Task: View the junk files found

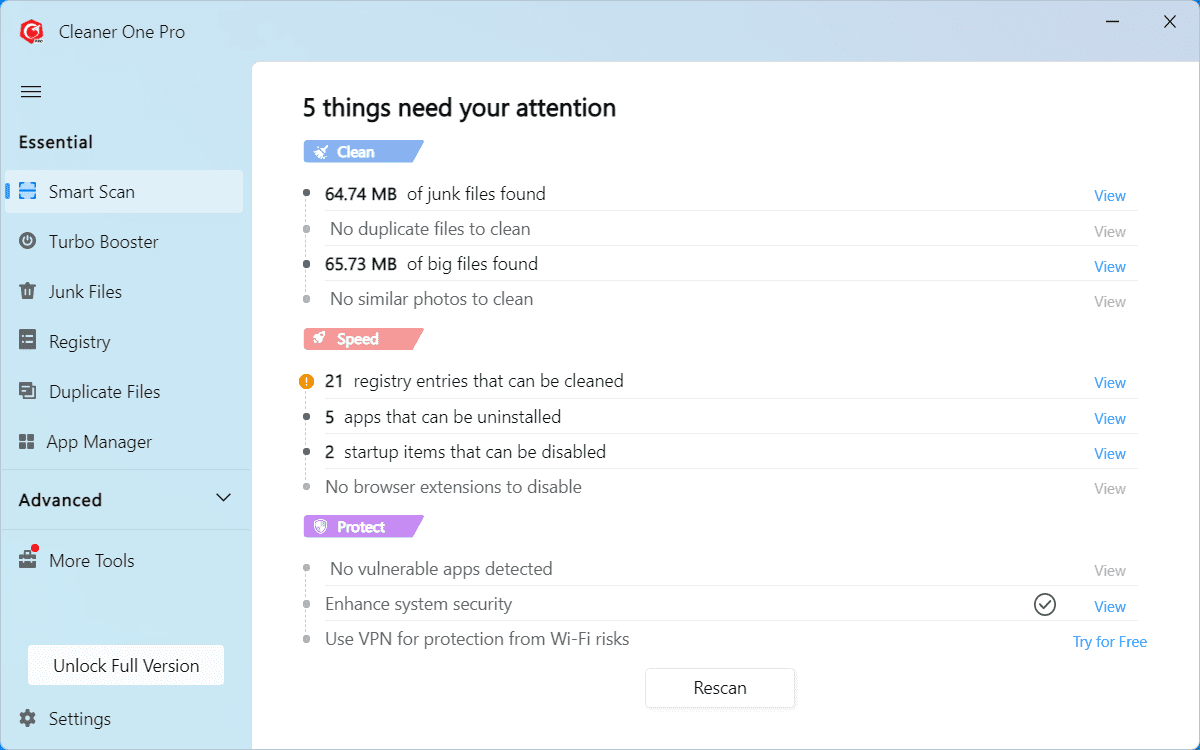Action: tap(1110, 196)
